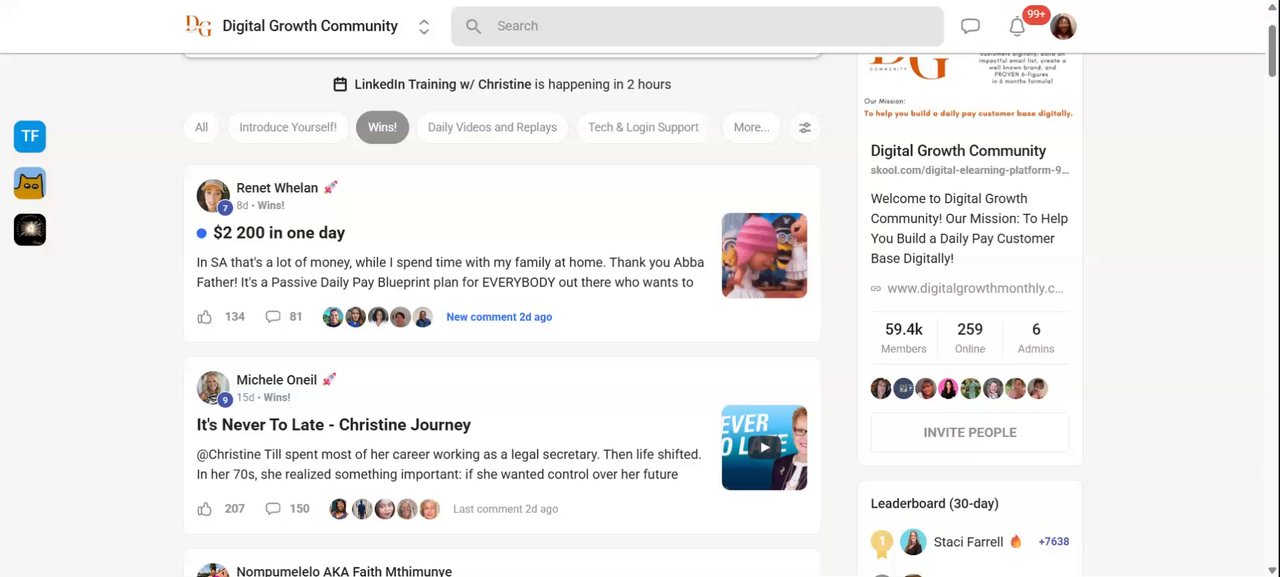Open It's Never To Late post

coord(334,425)
